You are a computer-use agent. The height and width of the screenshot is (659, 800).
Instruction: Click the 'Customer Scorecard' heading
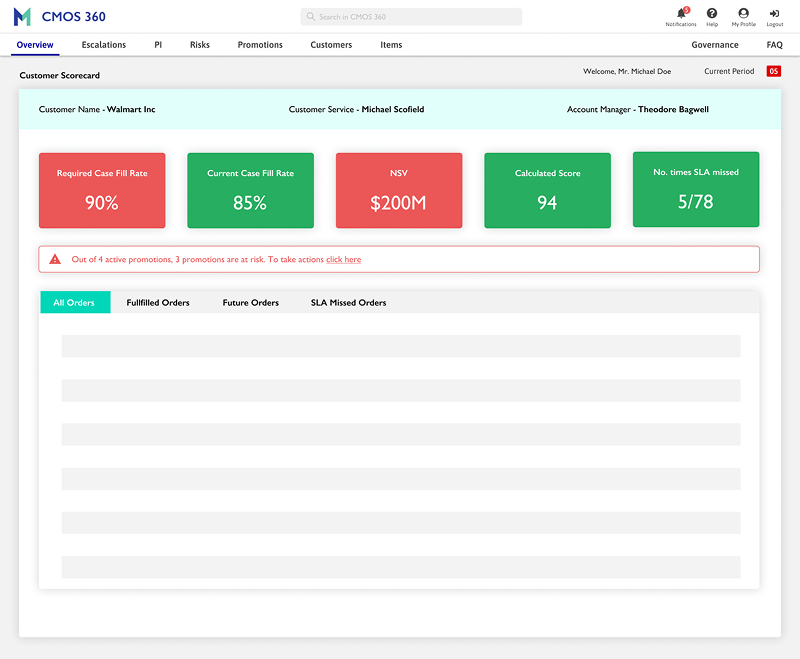(x=60, y=75)
